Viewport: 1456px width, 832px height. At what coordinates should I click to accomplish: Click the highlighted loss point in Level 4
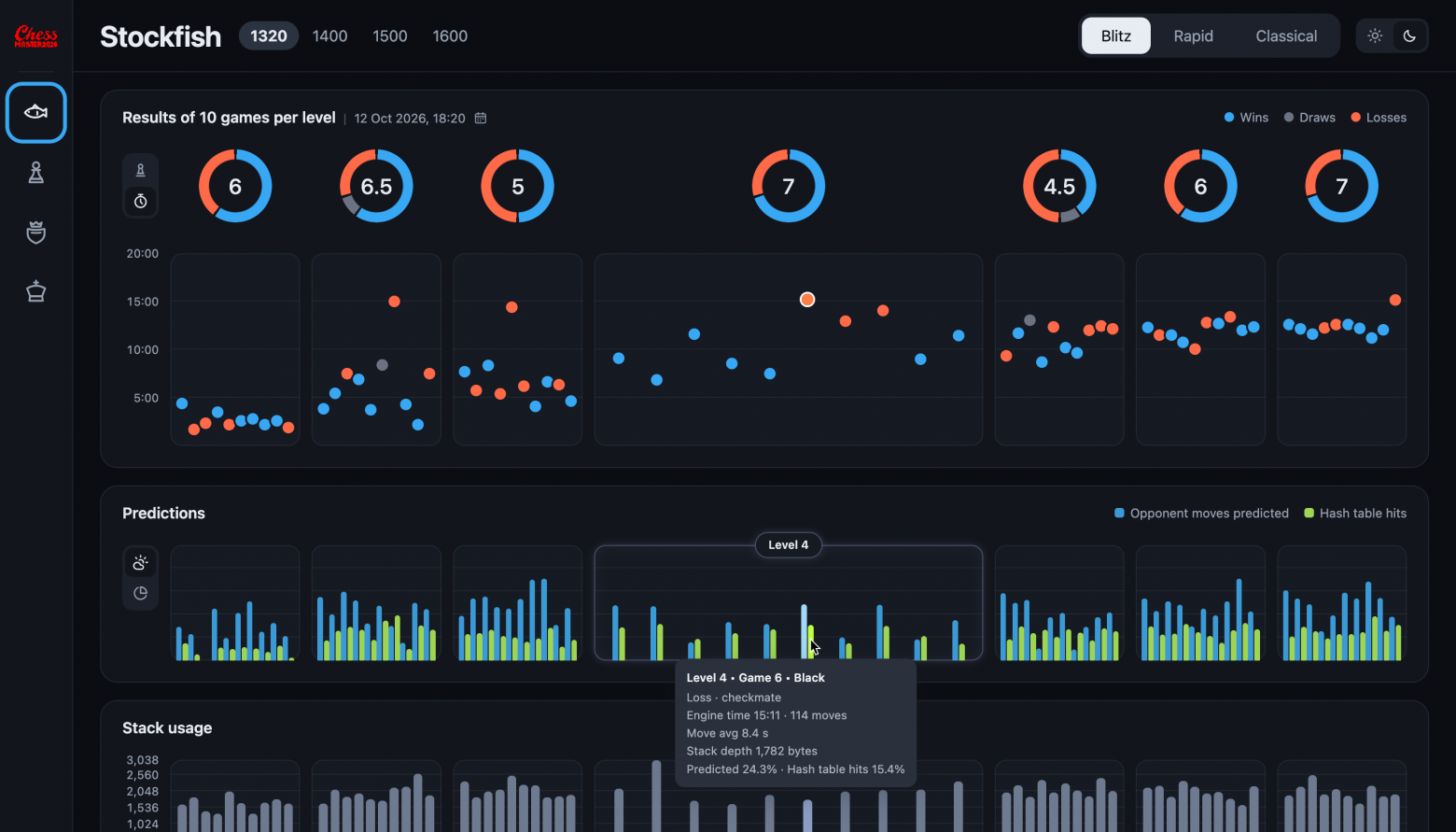point(807,300)
